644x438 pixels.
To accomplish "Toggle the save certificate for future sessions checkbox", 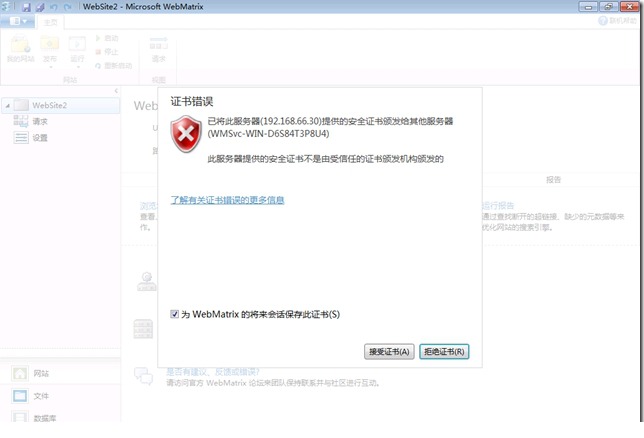I will pos(174,314).
